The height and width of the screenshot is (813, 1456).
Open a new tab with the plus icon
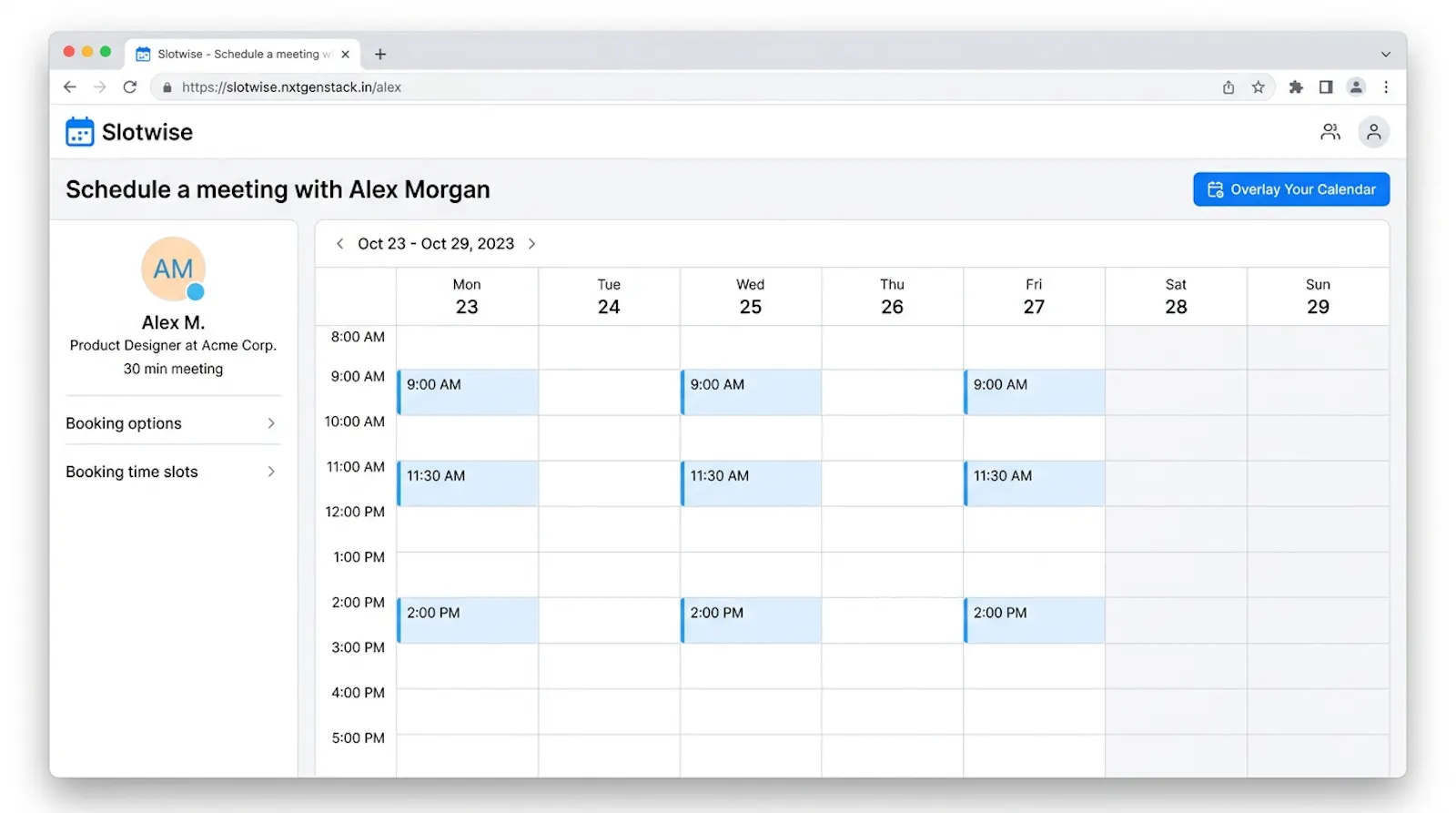click(x=380, y=55)
